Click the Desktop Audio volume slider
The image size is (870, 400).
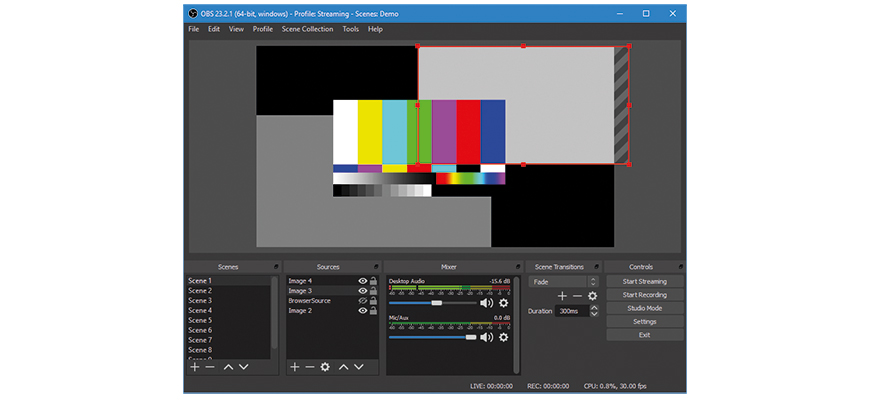436,303
